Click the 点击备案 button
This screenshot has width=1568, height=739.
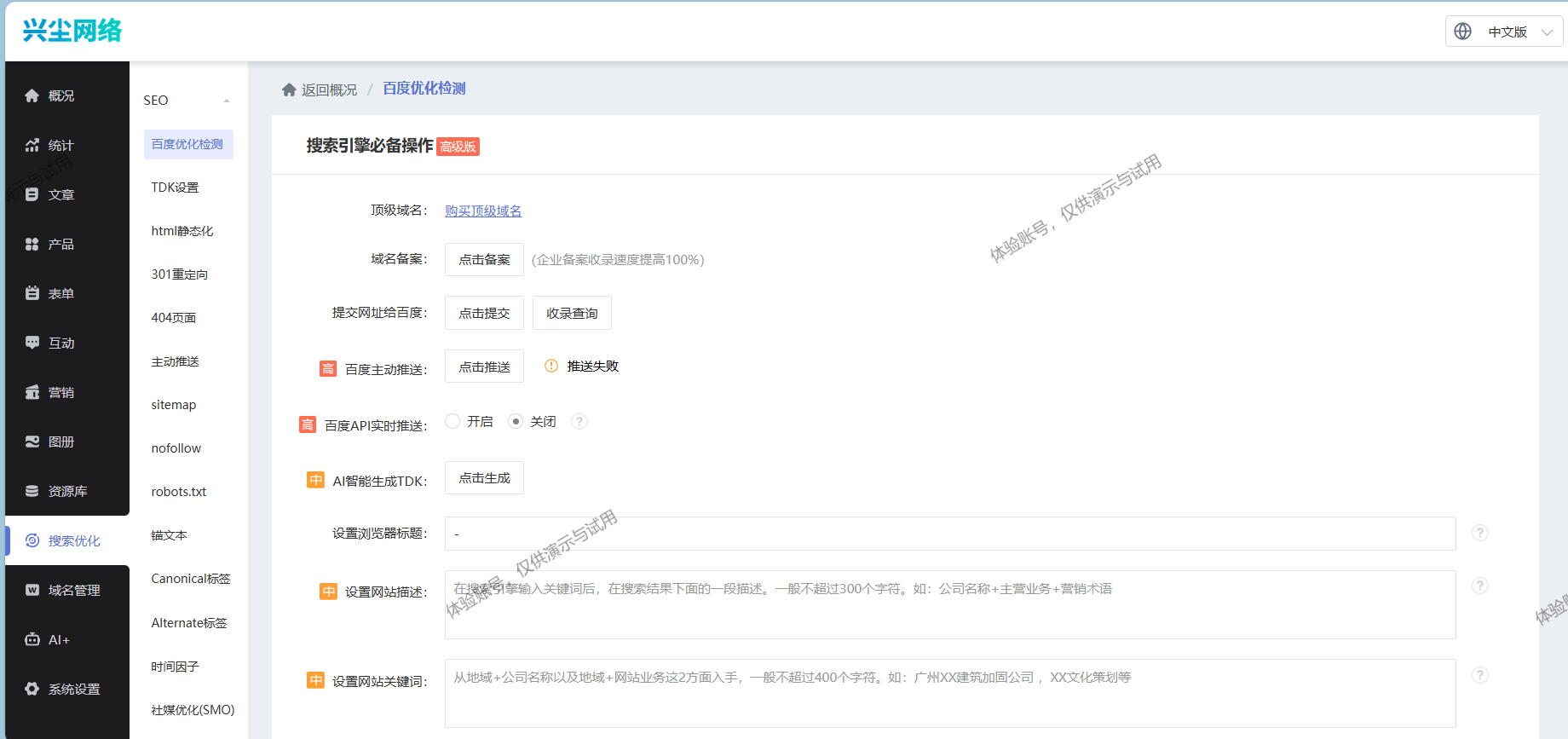click(484, 259)
